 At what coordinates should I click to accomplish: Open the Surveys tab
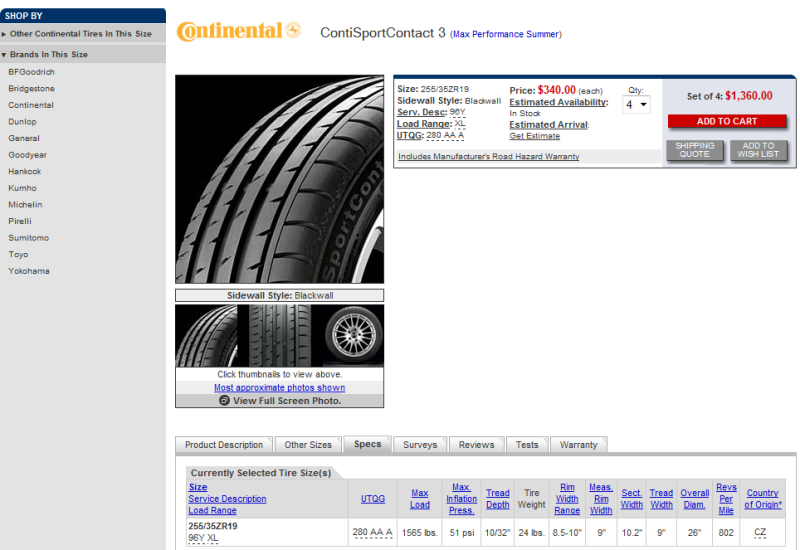(x=420, y=445)
